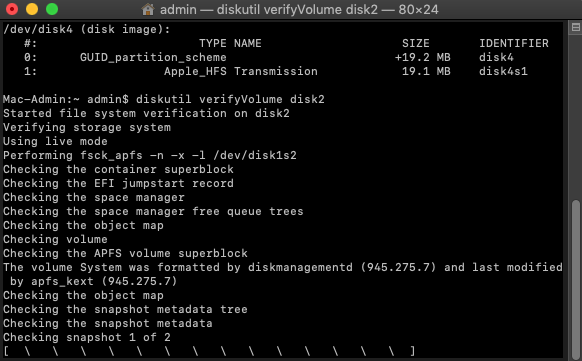582x361 pixels.
Task: Click 'Apple_HFS Transmission' partition entry
Action: [241, 71]
